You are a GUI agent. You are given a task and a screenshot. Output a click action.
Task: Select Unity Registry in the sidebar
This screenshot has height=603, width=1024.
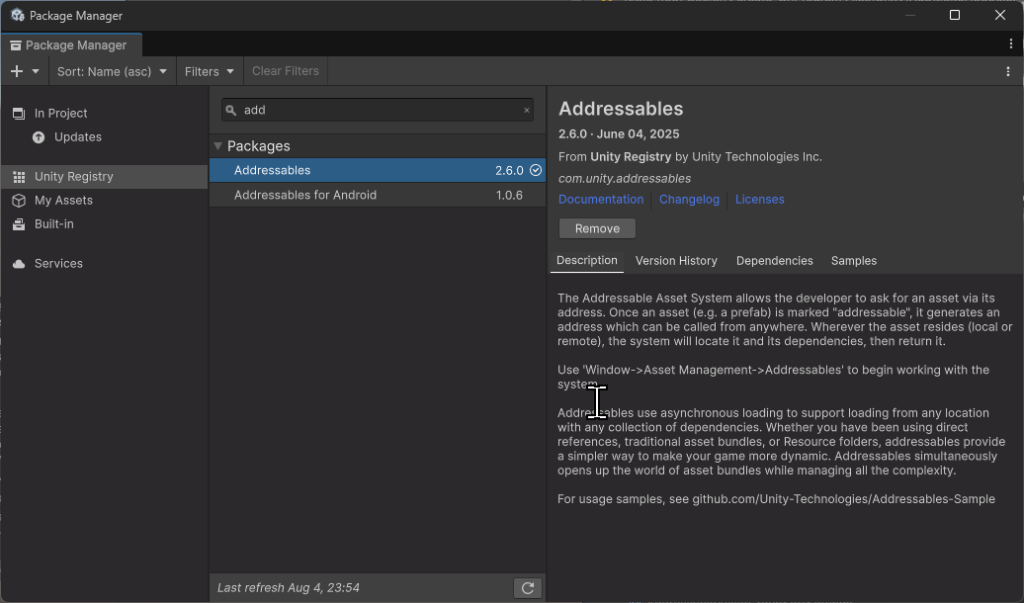click(x=74, y=177)
